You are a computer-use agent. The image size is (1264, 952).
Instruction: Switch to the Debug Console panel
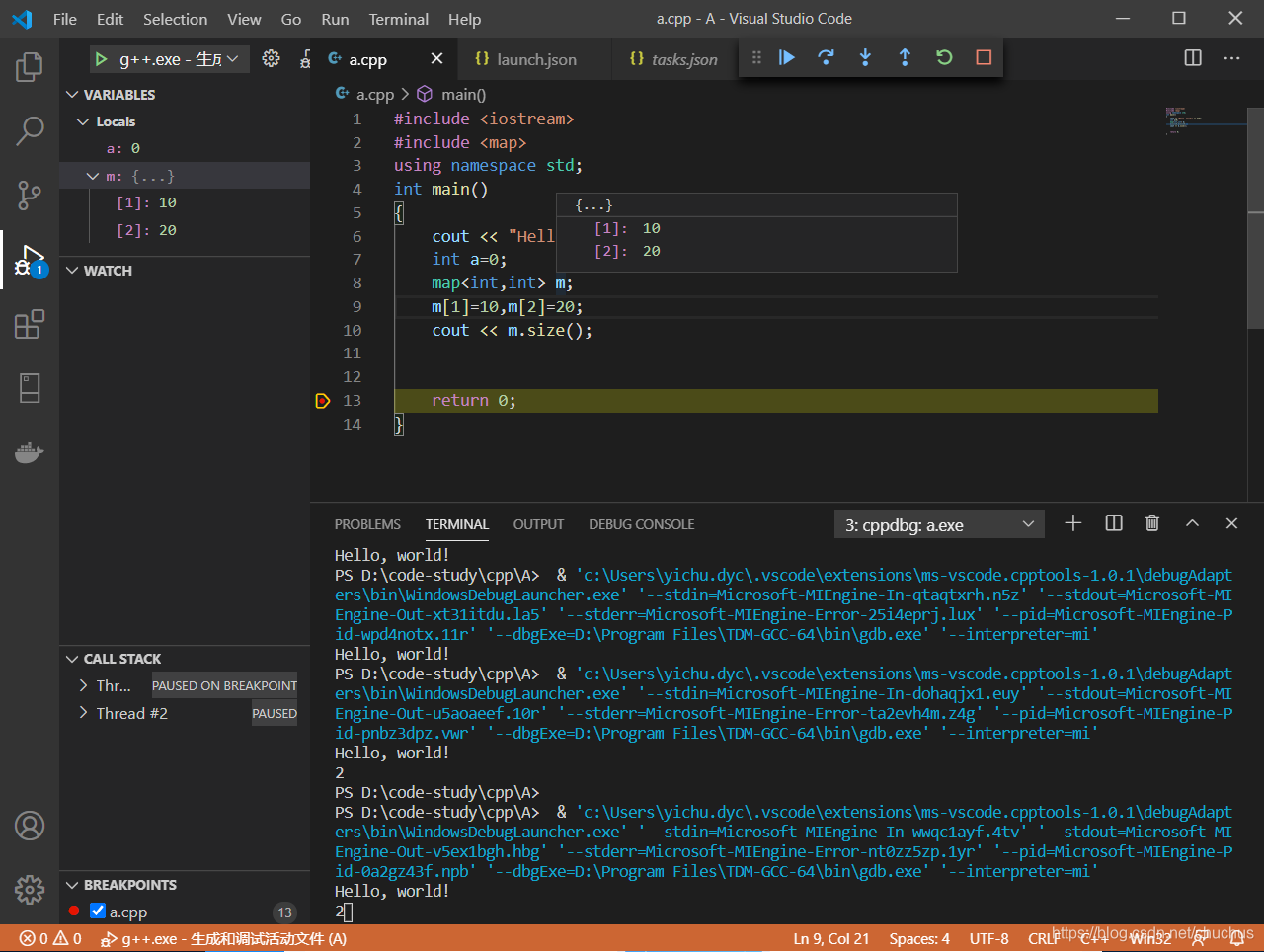coord(641,524)
